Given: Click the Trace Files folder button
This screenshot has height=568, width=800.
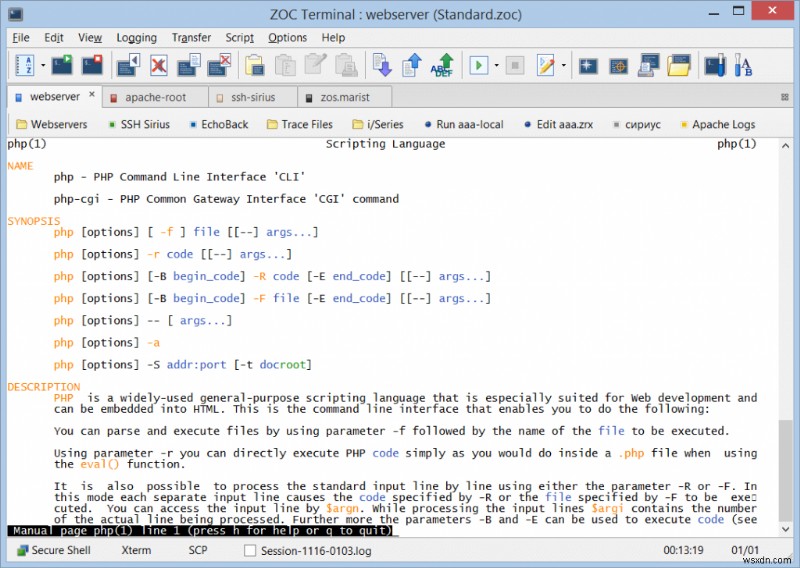Looking at the screenshot, I should (x=299, y=125).
